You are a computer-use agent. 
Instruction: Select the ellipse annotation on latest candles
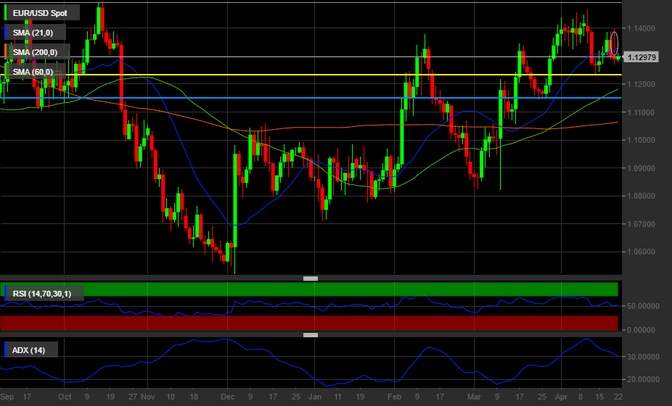pos(613,43)
